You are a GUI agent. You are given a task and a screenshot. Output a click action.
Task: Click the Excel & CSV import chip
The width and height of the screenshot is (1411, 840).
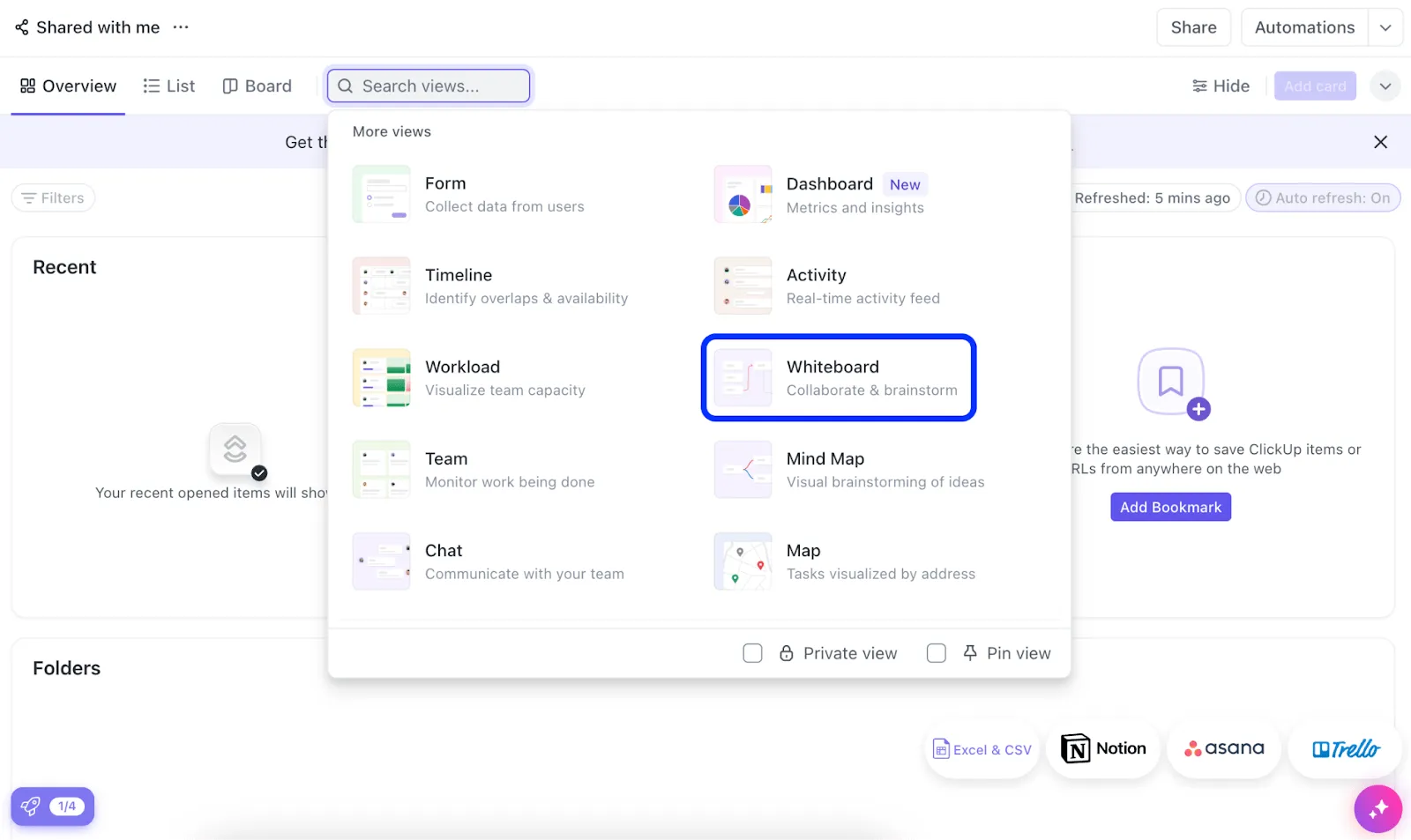(x=982, y=749)
